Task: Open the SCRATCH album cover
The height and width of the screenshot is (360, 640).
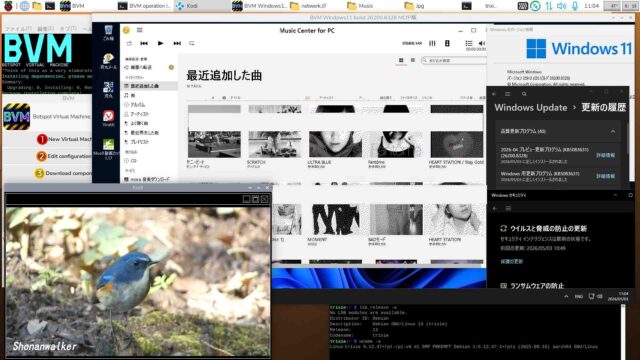Action: click(x=275, y=144)
